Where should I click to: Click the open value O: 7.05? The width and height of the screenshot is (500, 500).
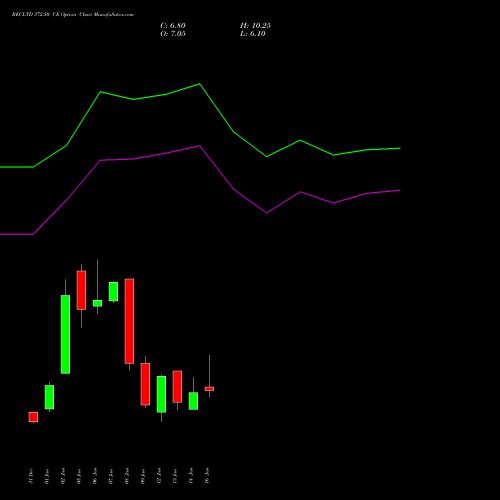pyautogui.click(x=173, y=34)
